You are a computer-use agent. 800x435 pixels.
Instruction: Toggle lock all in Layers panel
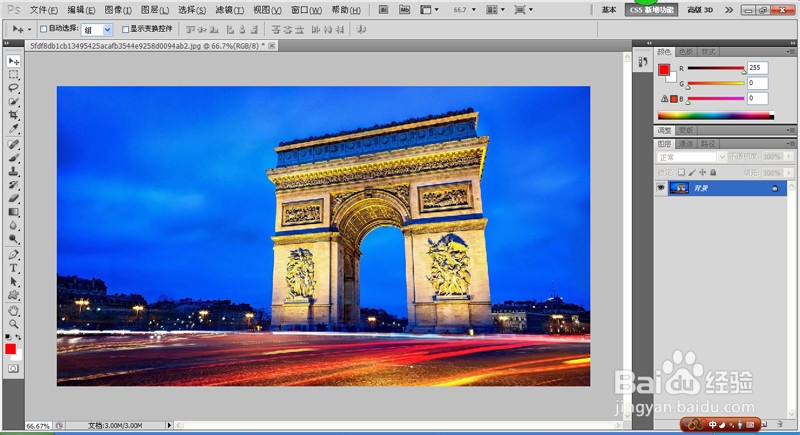(x=713, y=172)
